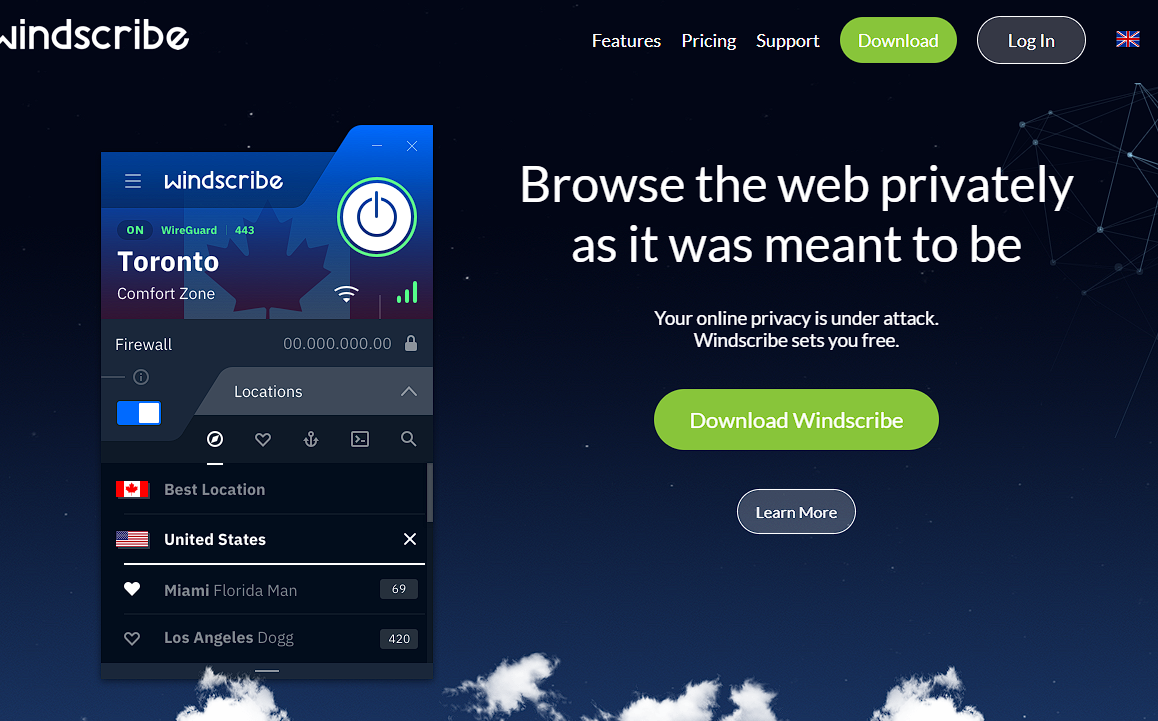The width and height of the screenshot is (1158, 721).
Task: Select the static IP anchor tab
Action: (x=311, y=440)
